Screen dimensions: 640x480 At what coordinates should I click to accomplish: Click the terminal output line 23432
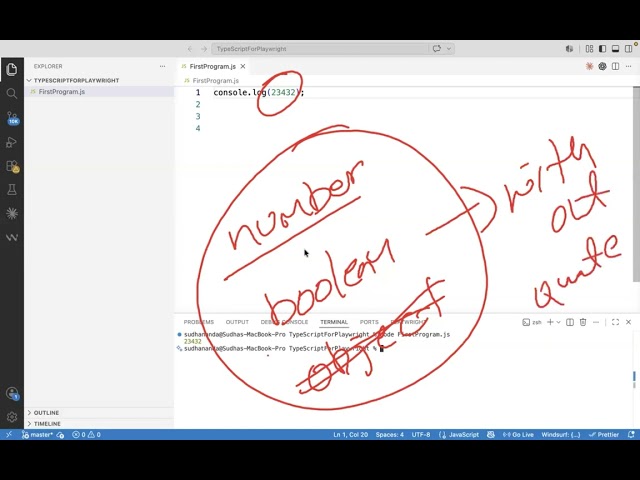tap(193, 341)
